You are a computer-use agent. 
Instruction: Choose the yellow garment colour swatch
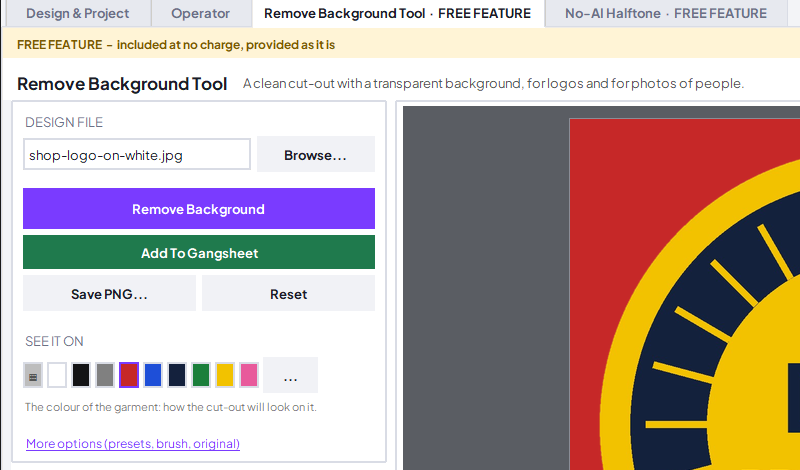225,376
